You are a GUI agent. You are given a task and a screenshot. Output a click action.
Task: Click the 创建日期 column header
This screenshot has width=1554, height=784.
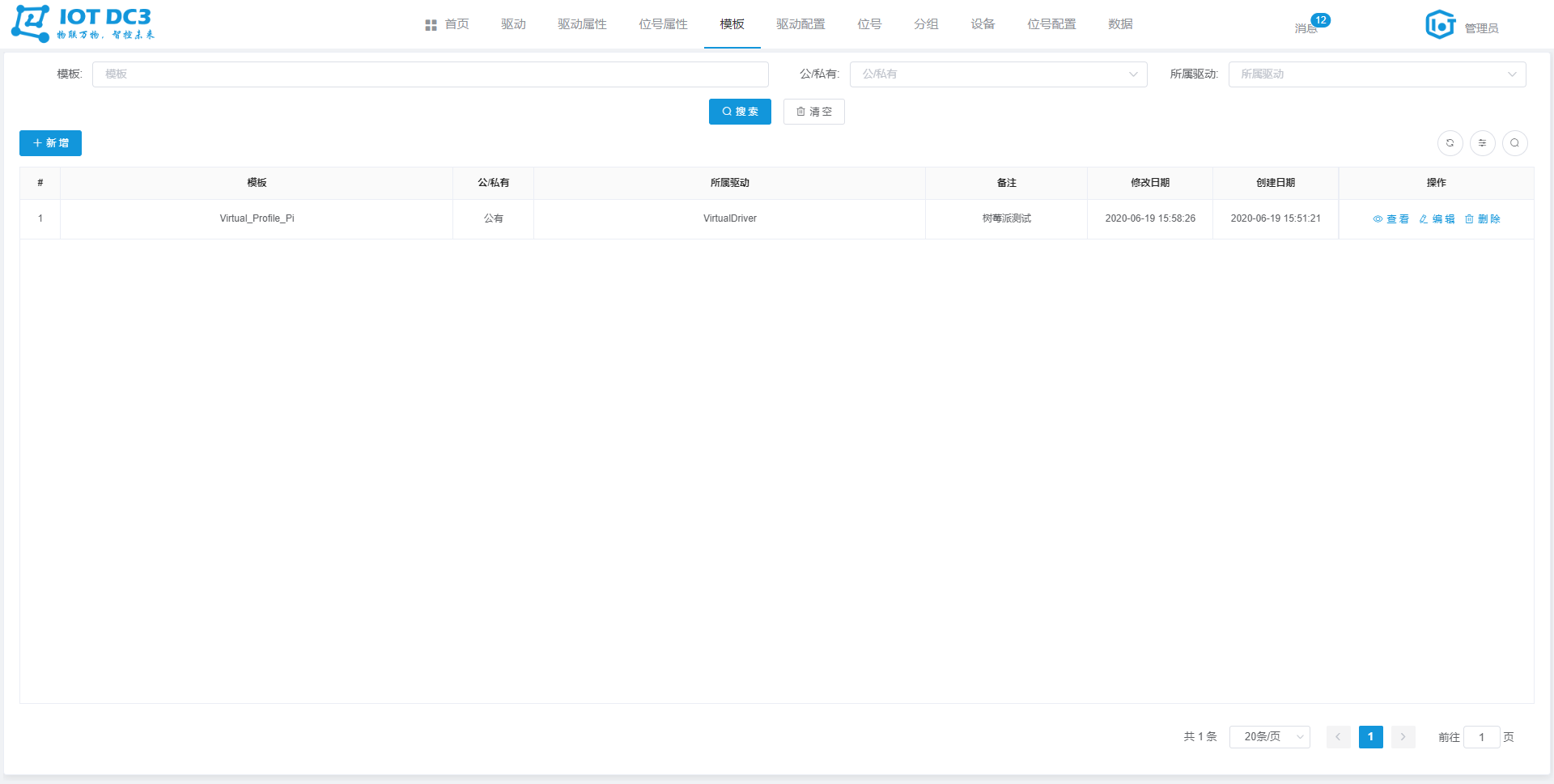[x=1276, y=183]
